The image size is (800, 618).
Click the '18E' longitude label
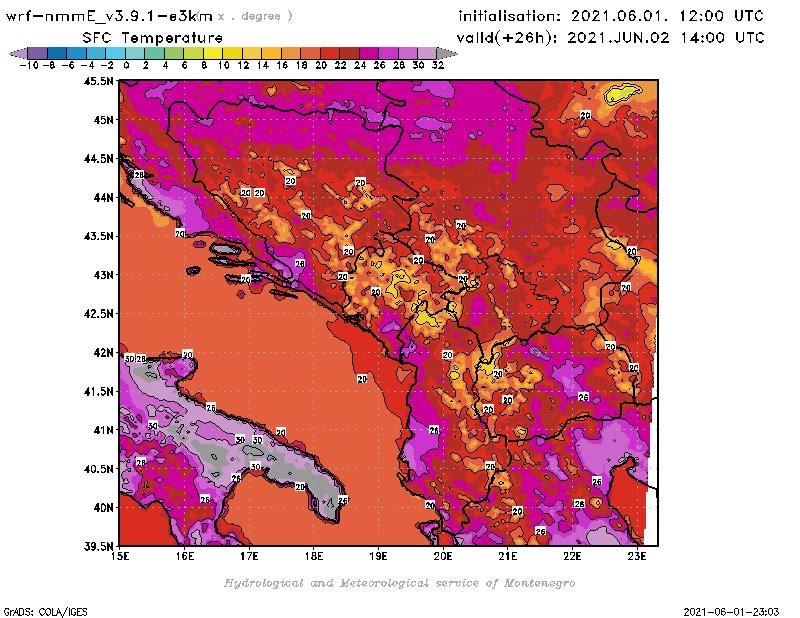pyautogui.click(x=314, y=556)
